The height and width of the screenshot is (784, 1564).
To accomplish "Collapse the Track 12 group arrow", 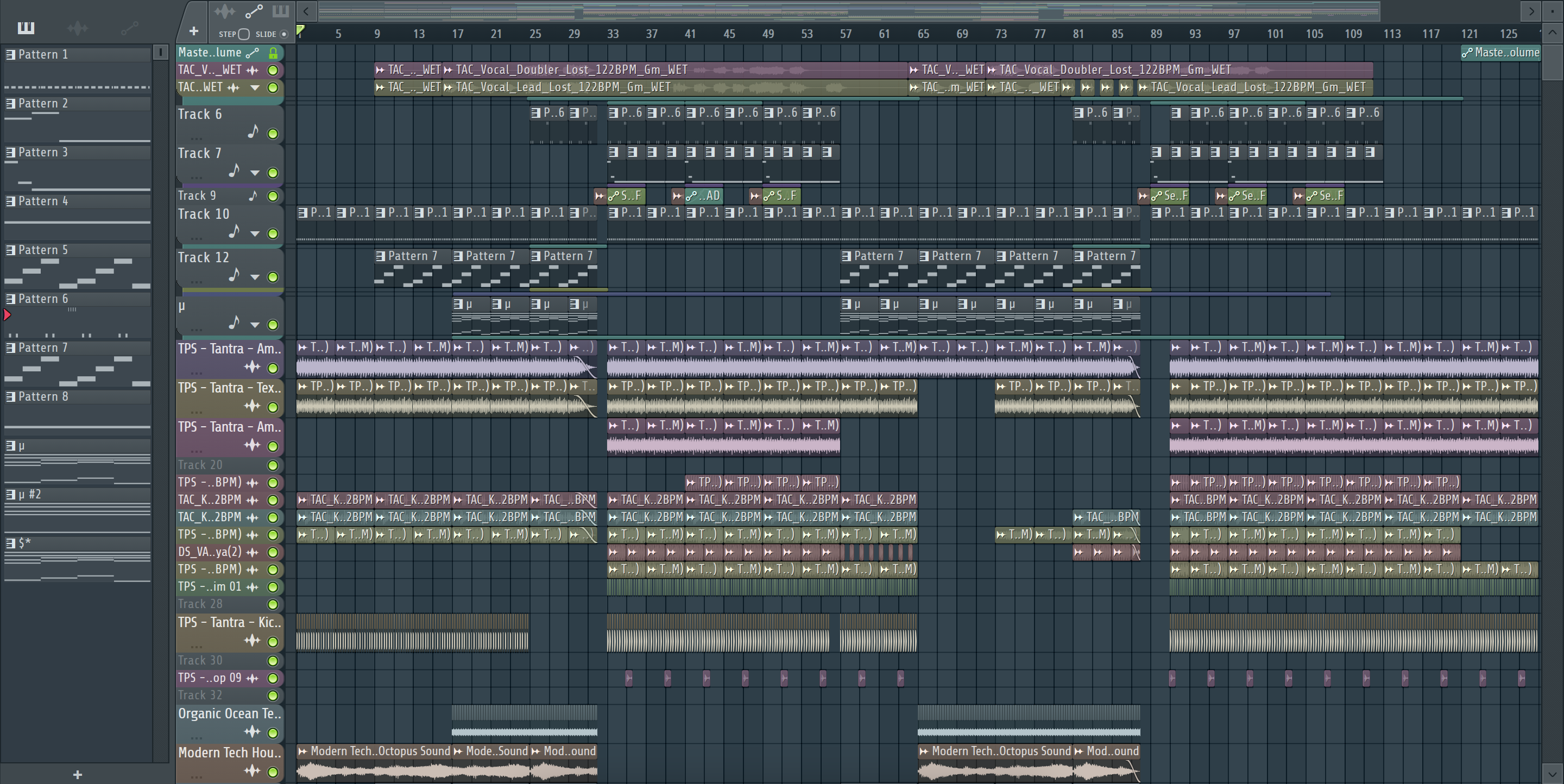I will click(x=255, y=277).
